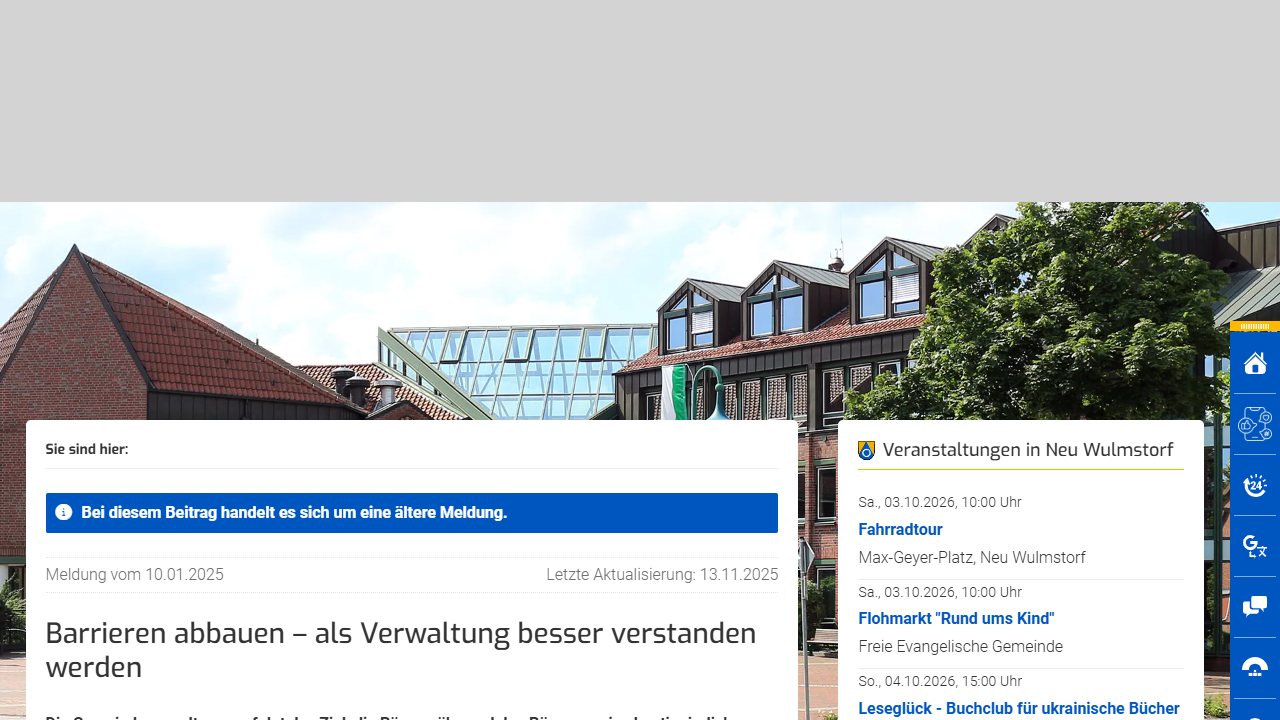Image resolution: width=1280 pixels, height=720 pixels.
Task: Open the social media phone icon in the sidebar
Action: click(1255, 424)
